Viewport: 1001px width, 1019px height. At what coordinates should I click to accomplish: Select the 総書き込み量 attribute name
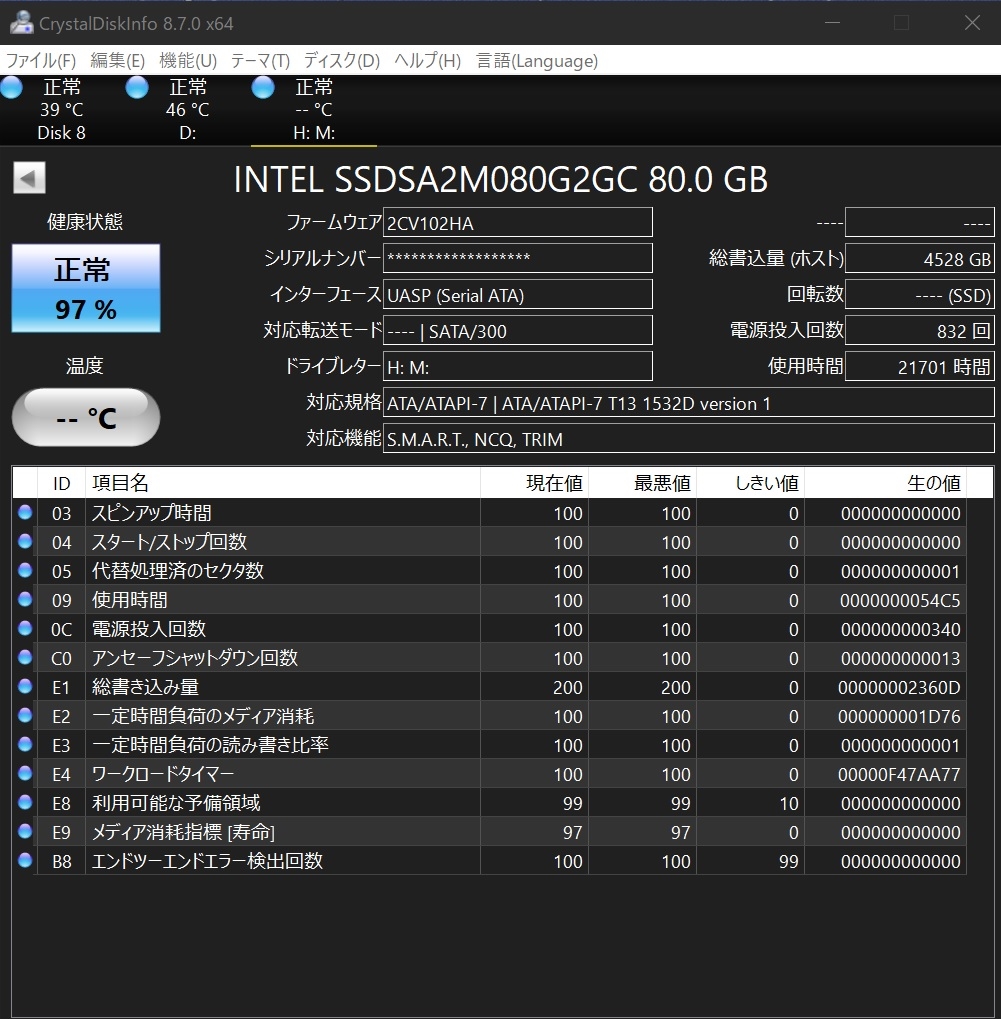click(145, 687)
